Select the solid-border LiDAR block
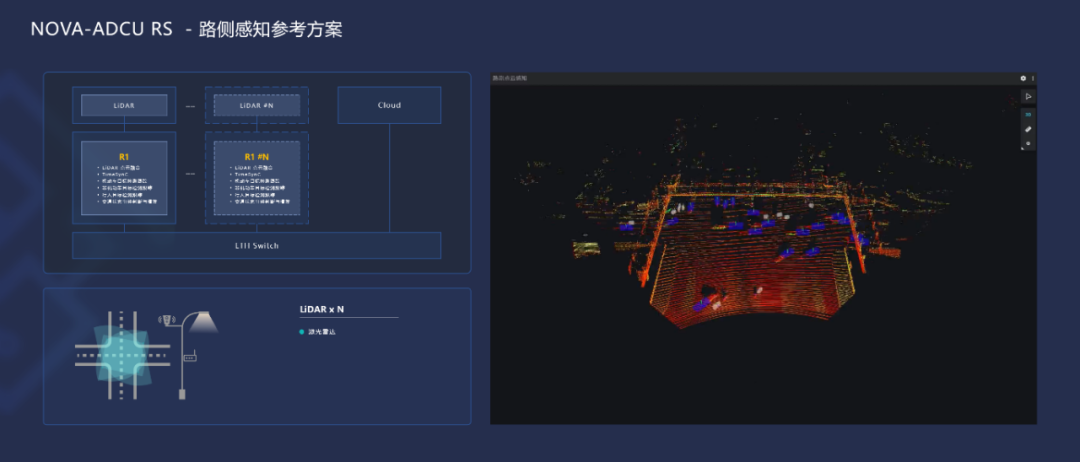 tap(124, 105)
